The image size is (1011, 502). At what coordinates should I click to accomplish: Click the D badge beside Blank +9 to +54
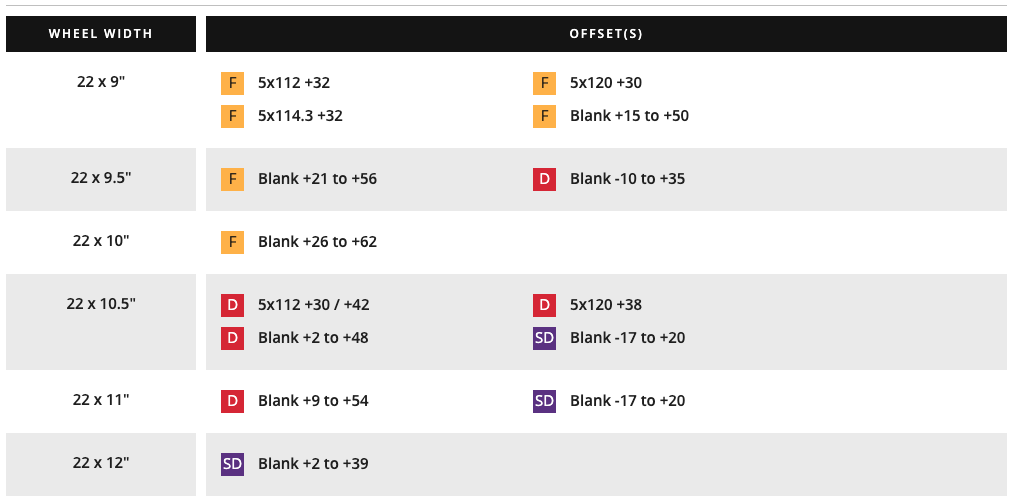point(232,401)
